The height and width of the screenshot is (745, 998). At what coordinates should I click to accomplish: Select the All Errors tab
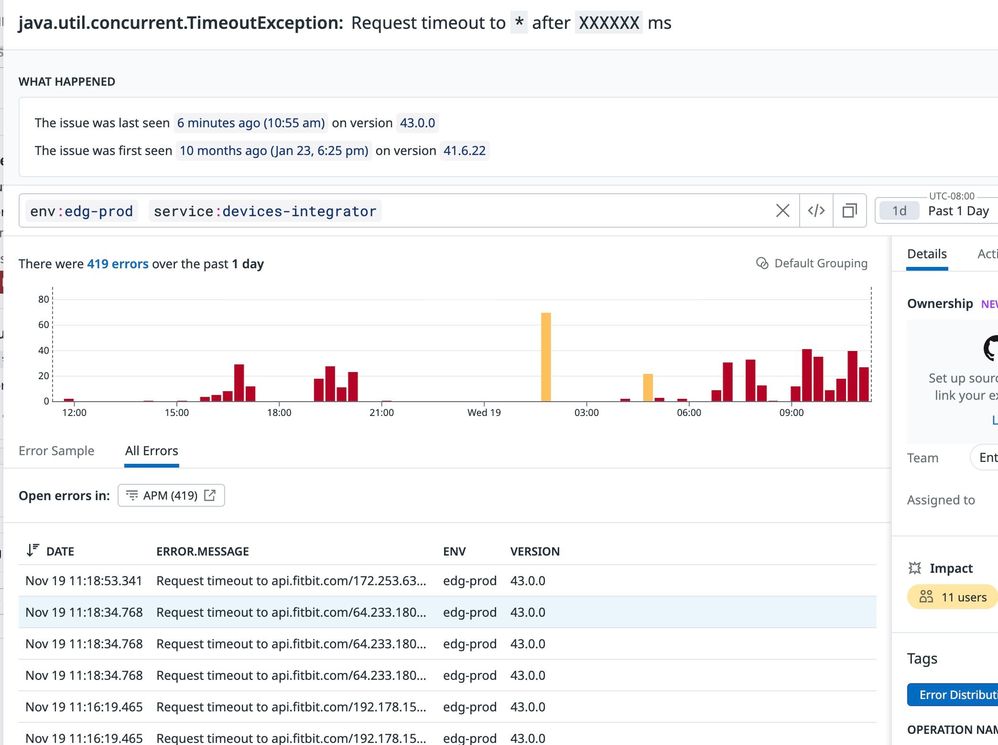coord(151,451)
